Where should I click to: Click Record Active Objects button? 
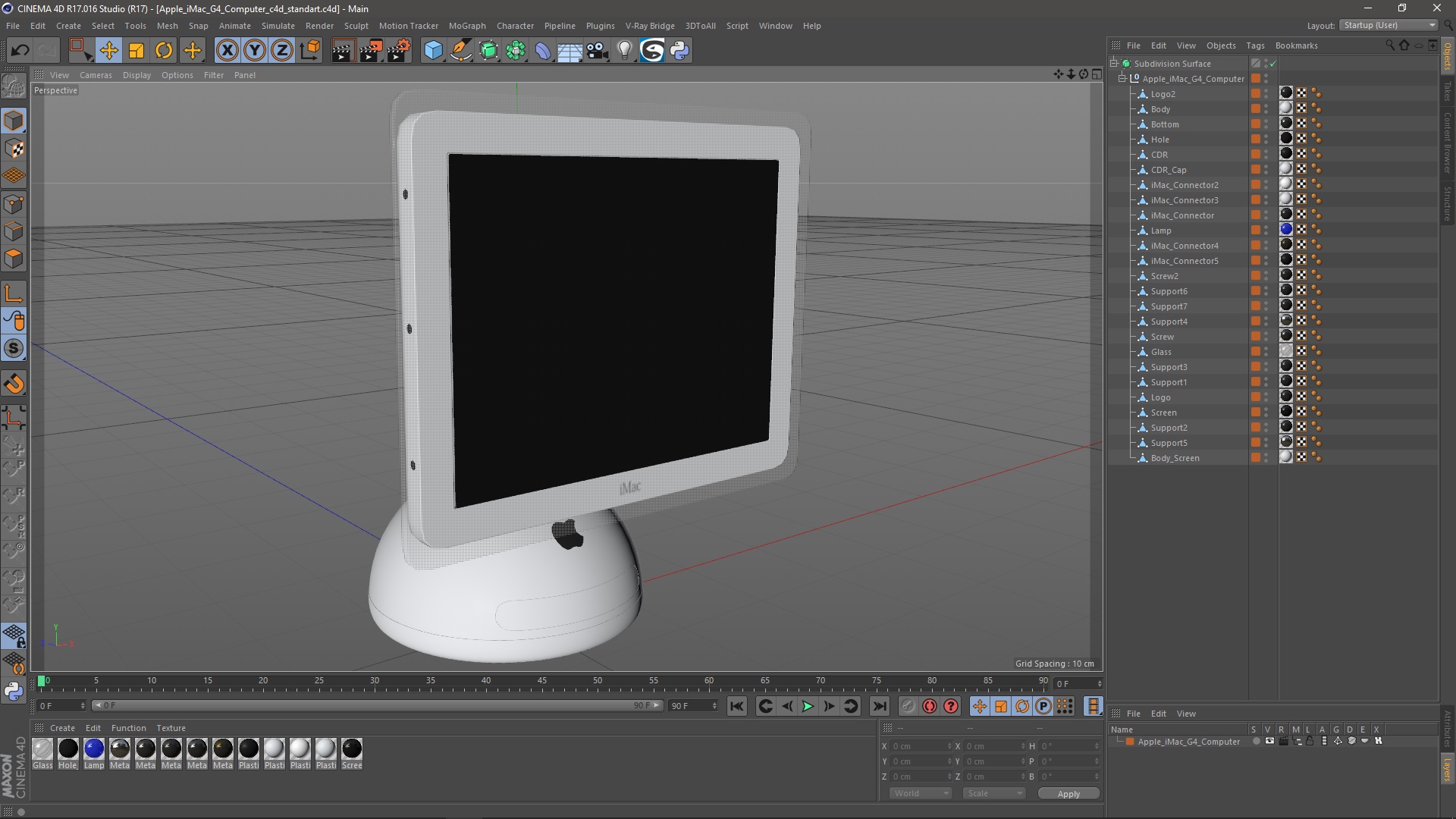(x=908, y=707)
